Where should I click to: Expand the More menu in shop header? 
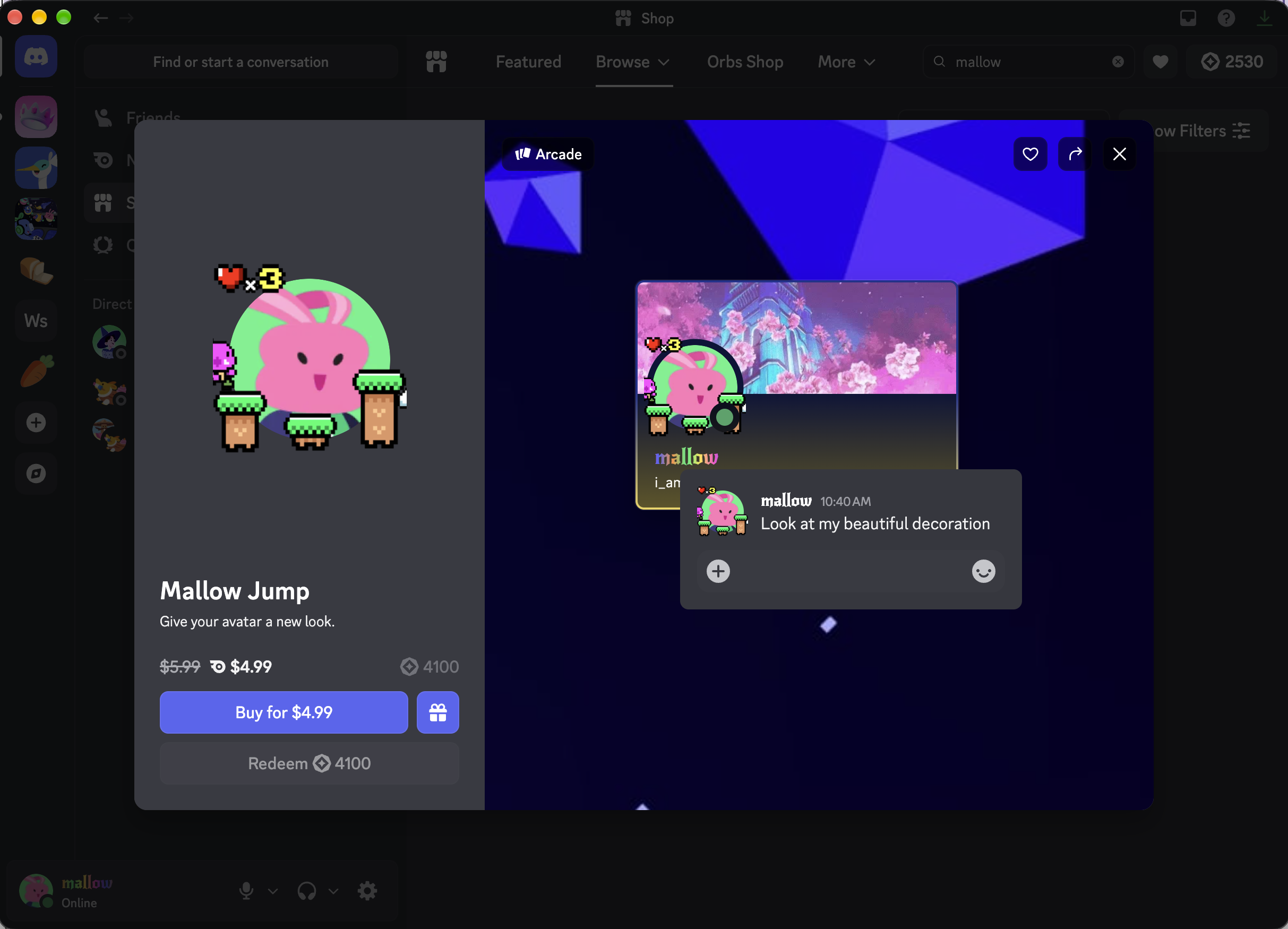(x=847, y=62)
